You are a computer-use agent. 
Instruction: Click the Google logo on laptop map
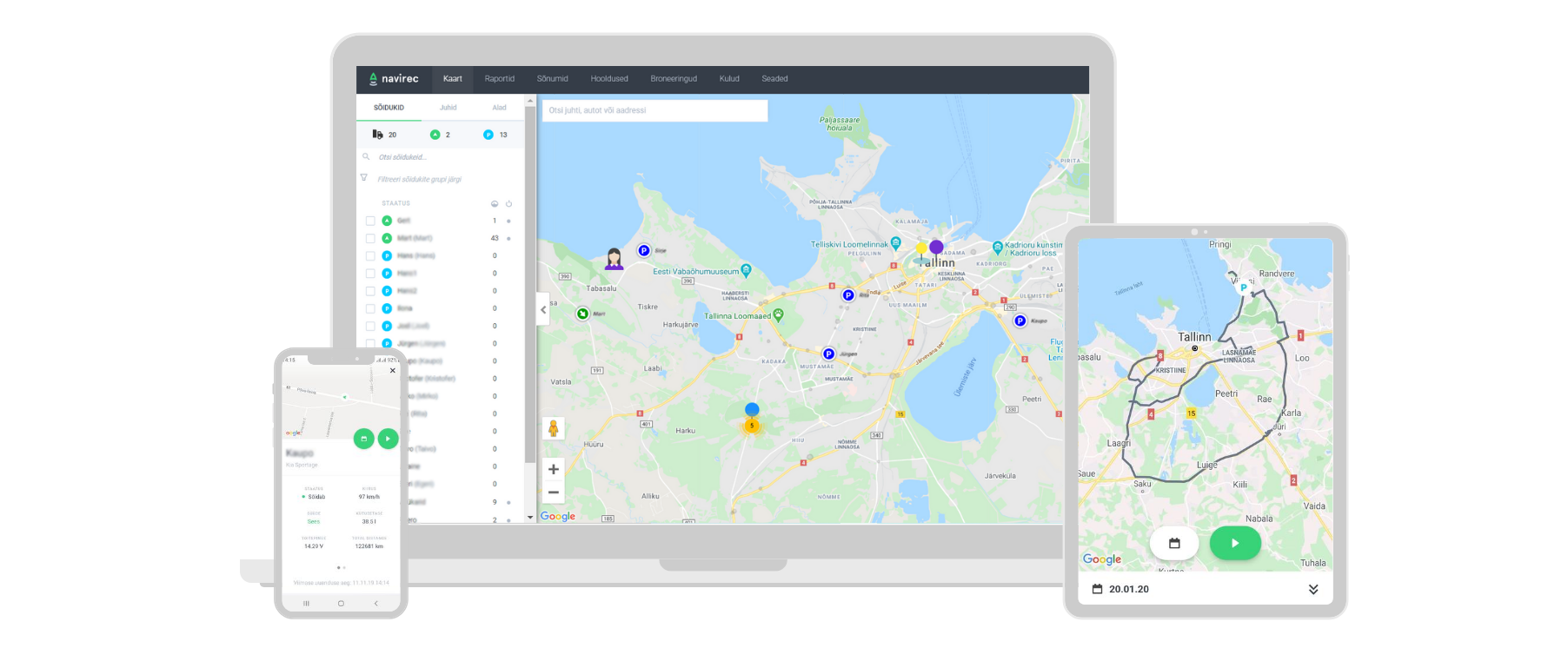point(558,516)
